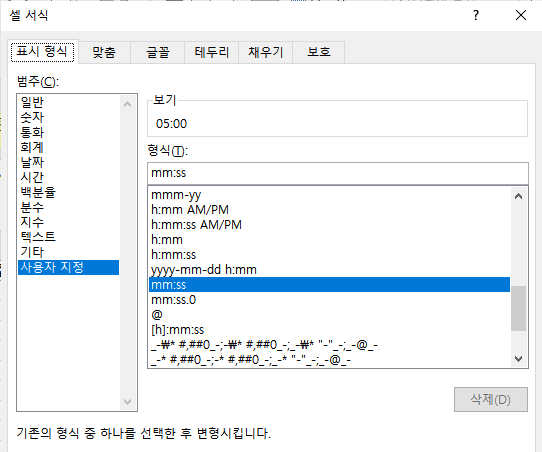
Task: Click format list scroll down arrow
Action: [x=518, y=359]
